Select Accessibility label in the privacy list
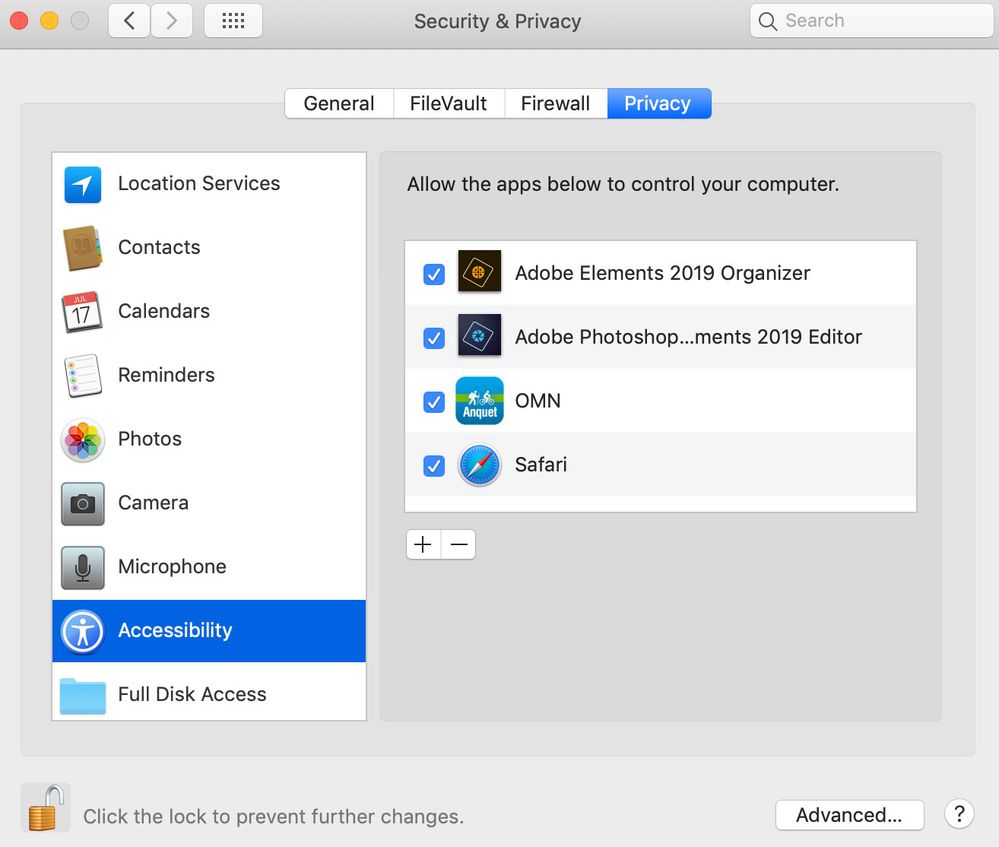The height and width of the screenshot is (847, 999). [175, 630]
